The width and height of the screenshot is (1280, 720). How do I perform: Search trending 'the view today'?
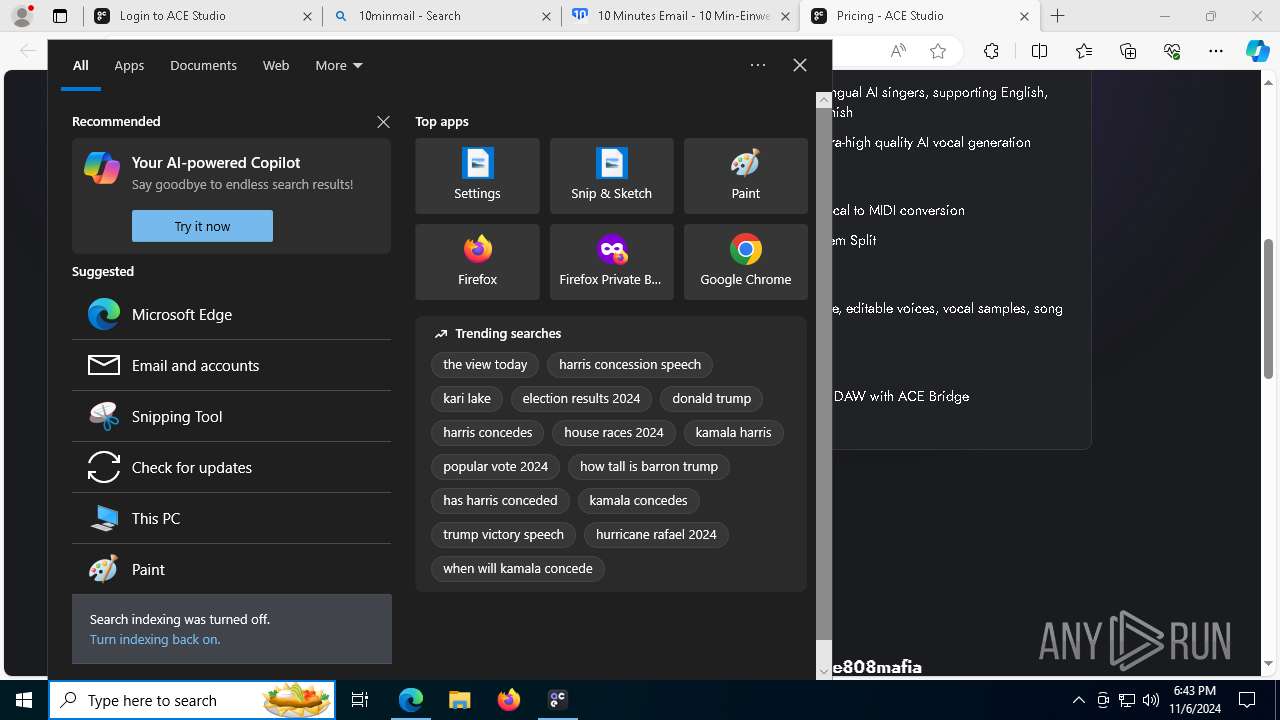tap(485, 365)
